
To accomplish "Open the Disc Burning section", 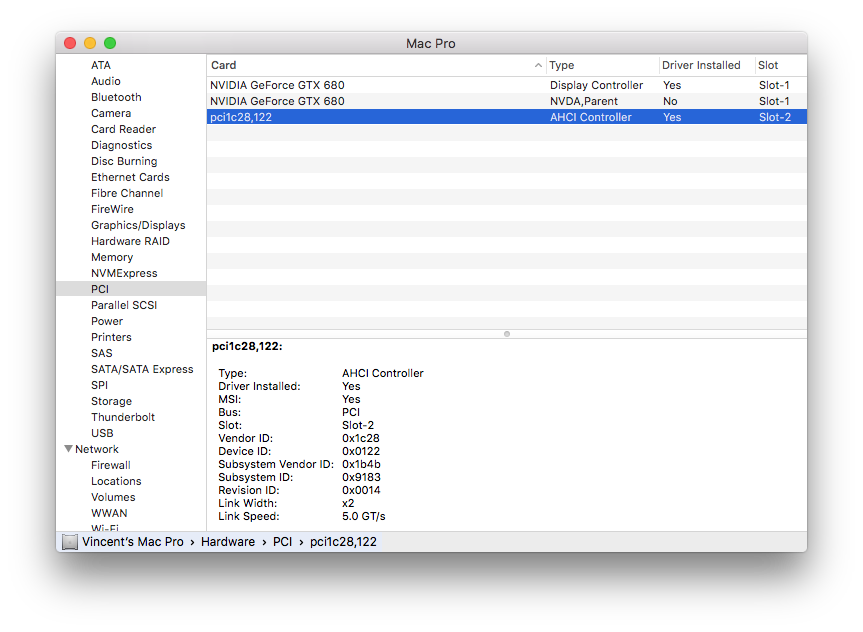I will [x=124, y=161].
